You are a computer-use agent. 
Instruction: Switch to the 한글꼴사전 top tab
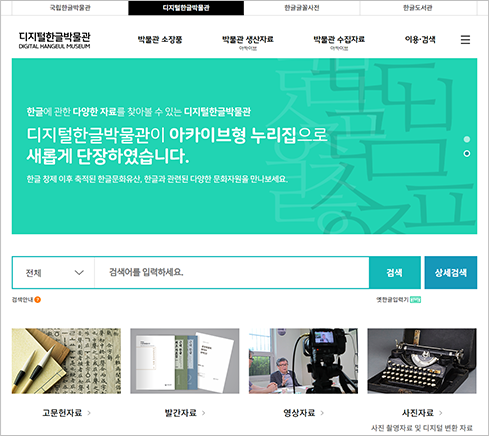click(x=302, y=8)
